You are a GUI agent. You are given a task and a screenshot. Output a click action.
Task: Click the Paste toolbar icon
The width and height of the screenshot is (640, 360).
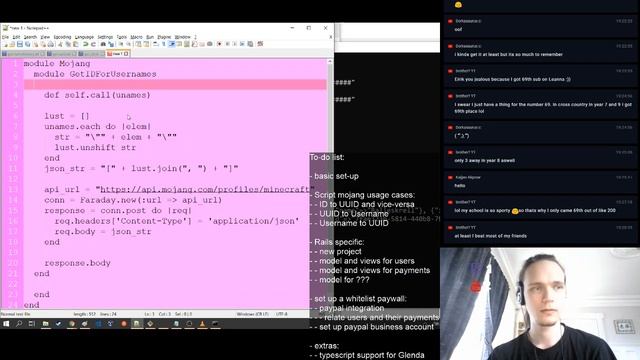(75, 44)
